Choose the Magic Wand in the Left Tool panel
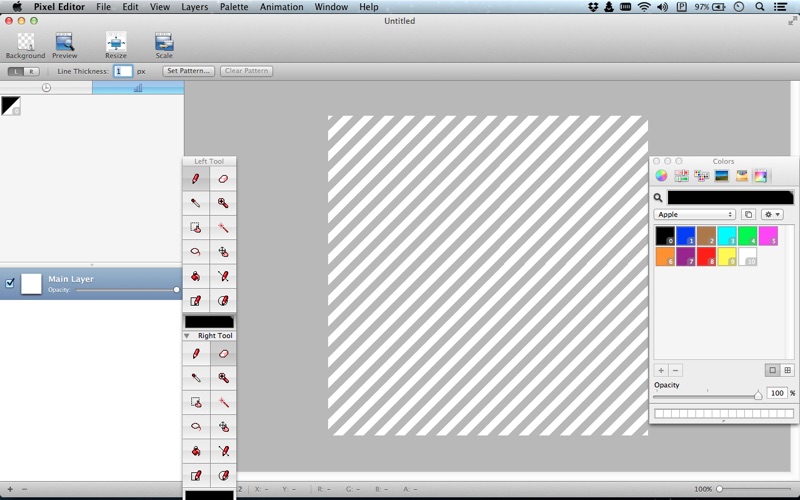This screenshot has width=800, height=500. click(x=223, y=228)
